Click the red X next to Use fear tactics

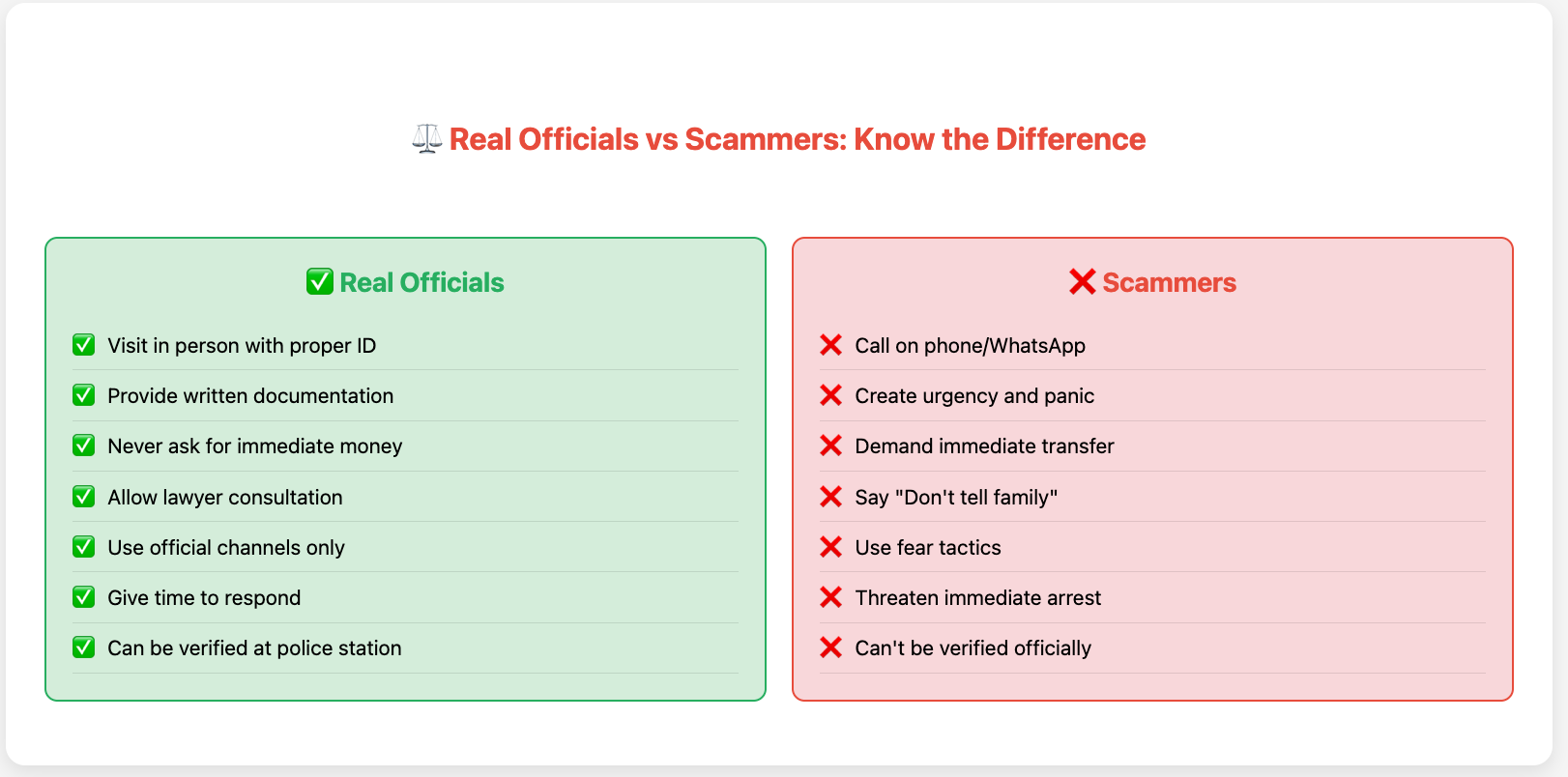(x=830, y=547)
